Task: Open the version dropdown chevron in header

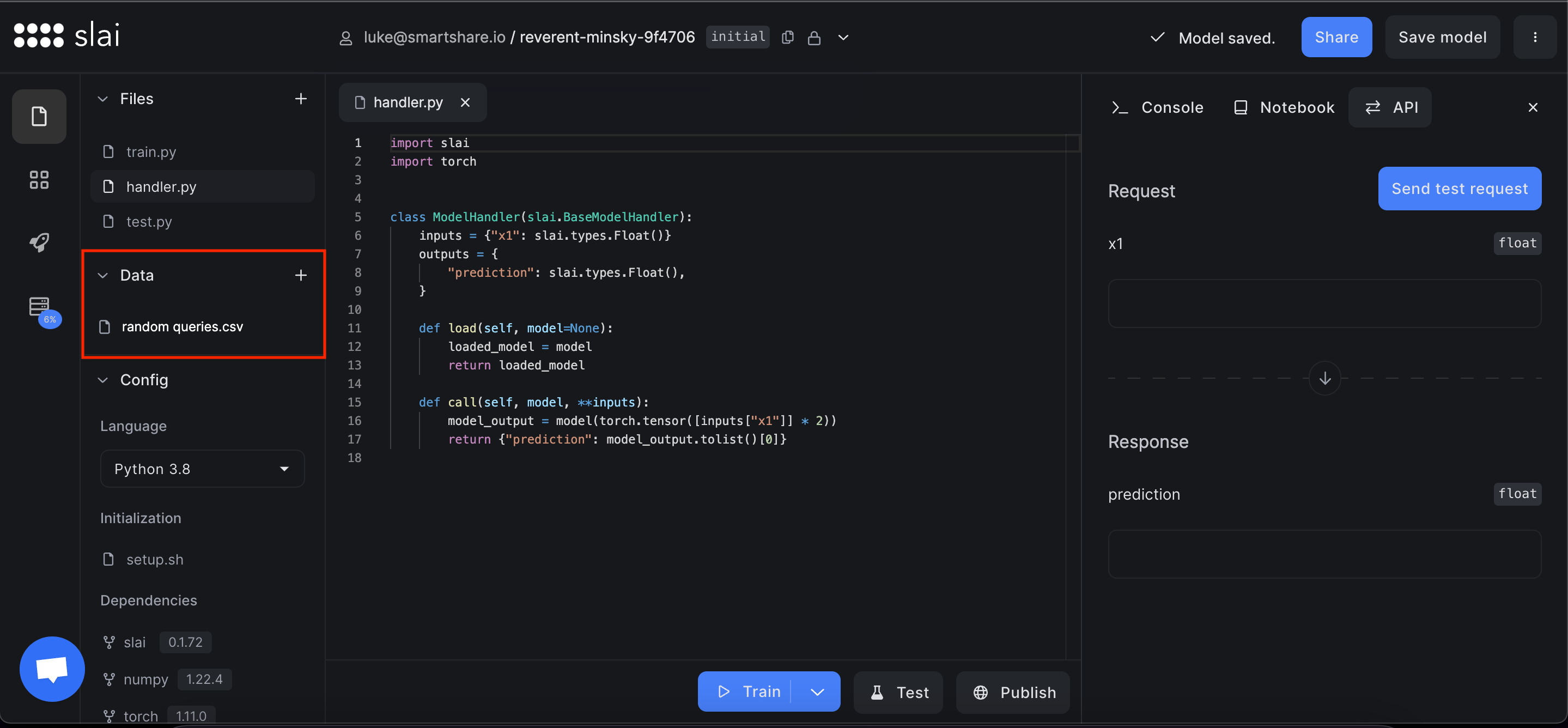Action: pos(843,37)
